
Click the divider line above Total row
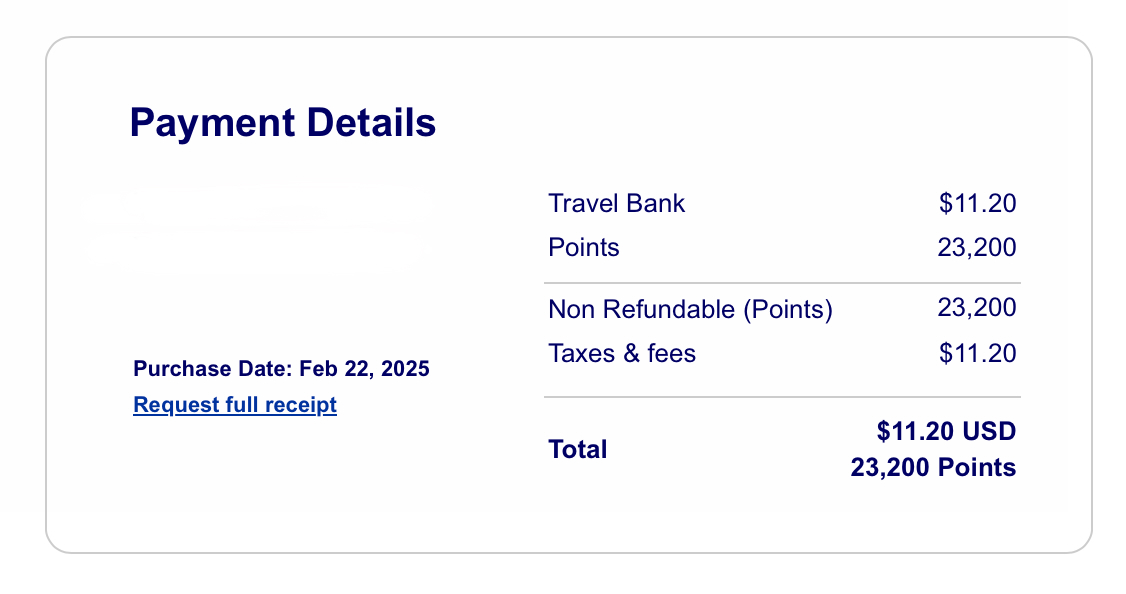(x=782, y=397)
